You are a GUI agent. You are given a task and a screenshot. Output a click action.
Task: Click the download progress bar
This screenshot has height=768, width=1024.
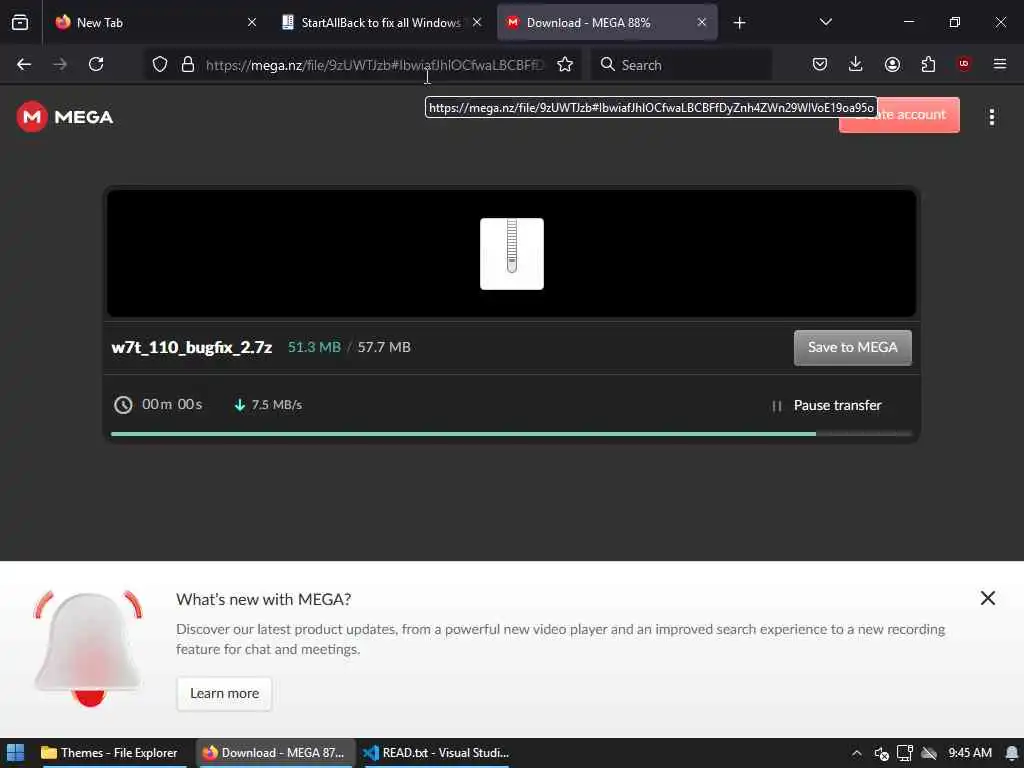point(511,434)
